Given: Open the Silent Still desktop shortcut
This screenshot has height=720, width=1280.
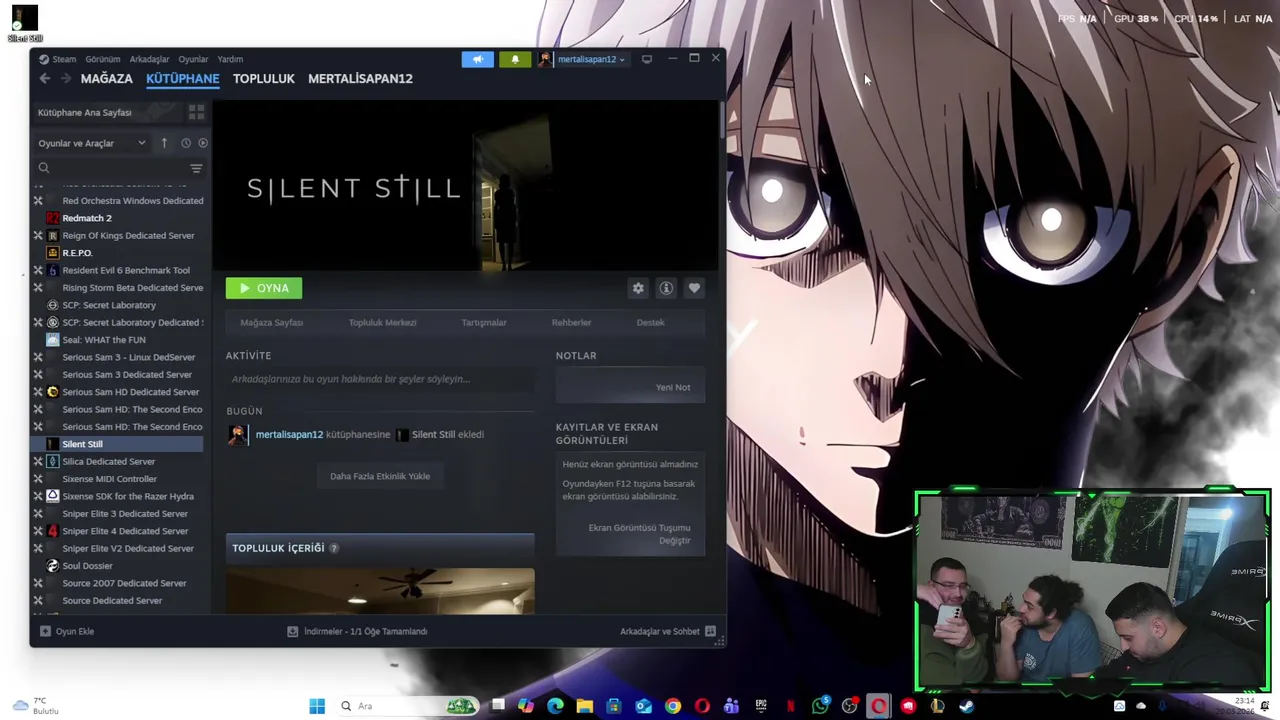Looking at the screenshot, I should click(25, 24).
